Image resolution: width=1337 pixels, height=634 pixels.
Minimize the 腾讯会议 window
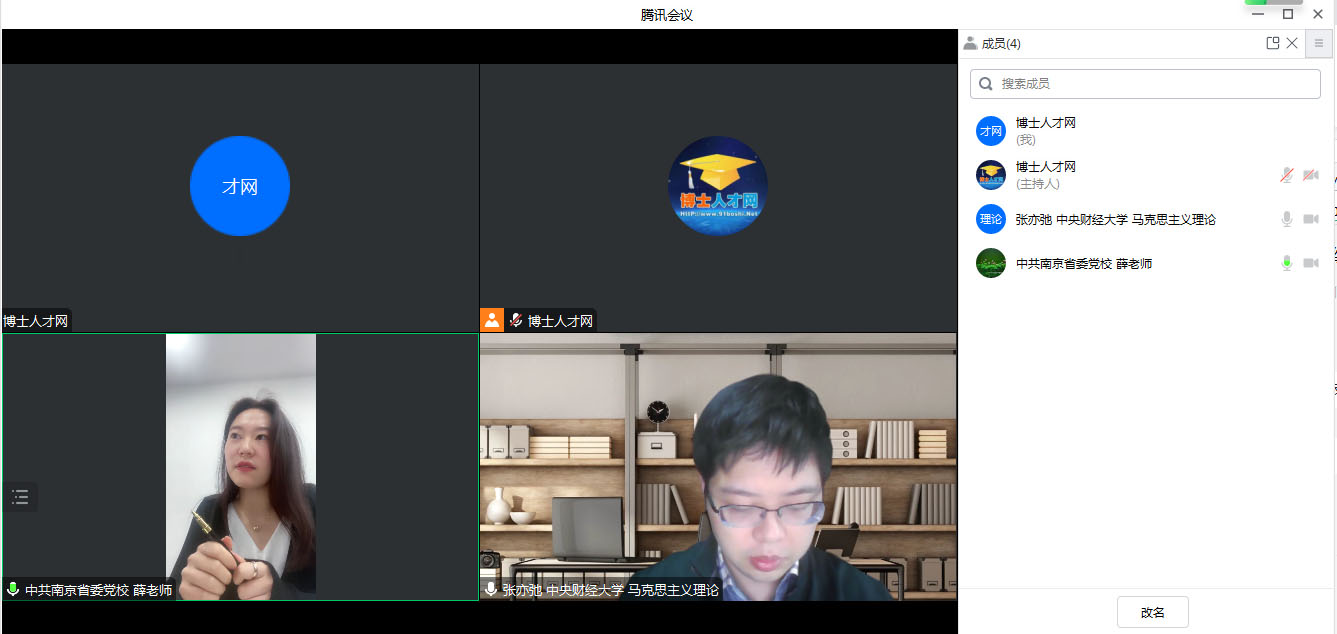click(1258, 14)
